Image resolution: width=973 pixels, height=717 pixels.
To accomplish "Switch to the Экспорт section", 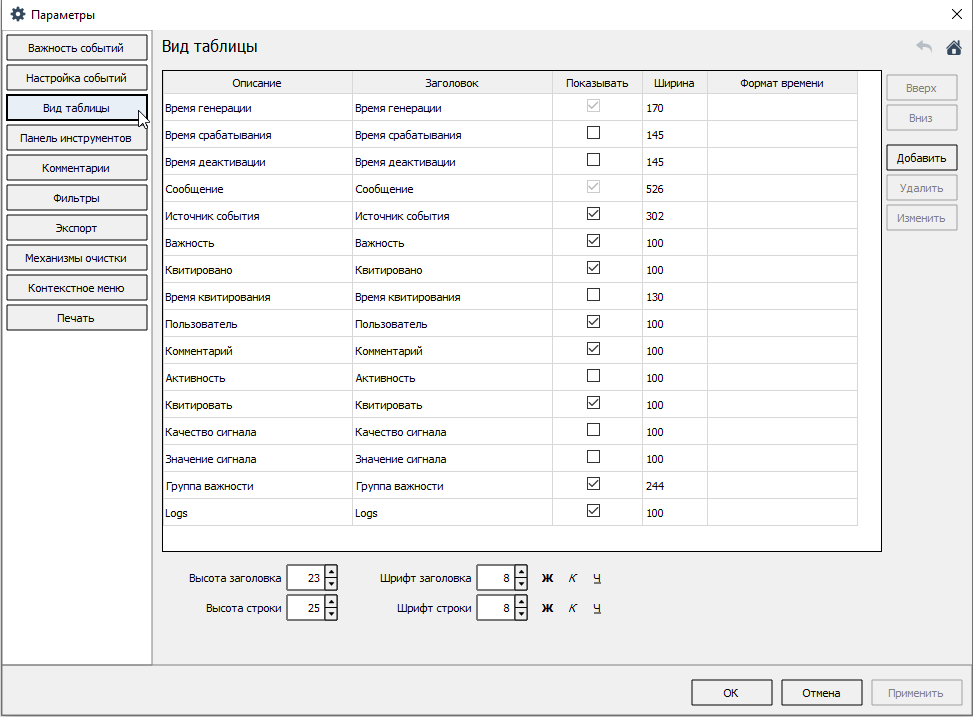I will pos(76,228).
